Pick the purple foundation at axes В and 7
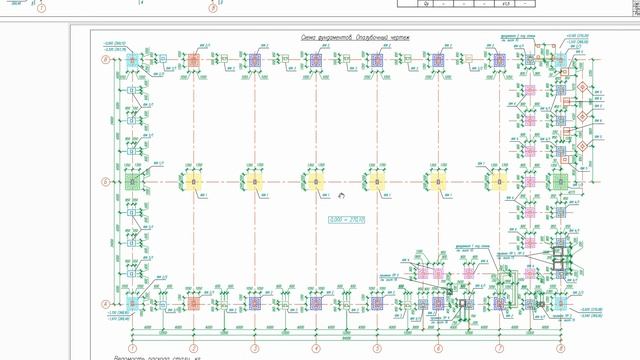Screen dimensions: 640x360 (500, 60)
